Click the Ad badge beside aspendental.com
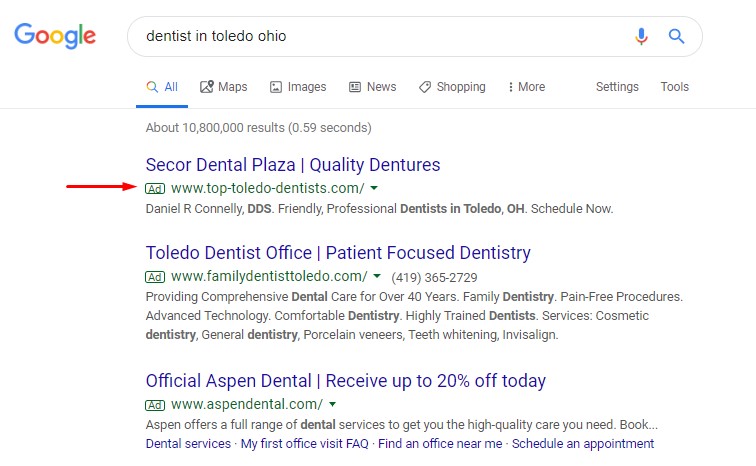 (155, 405)
